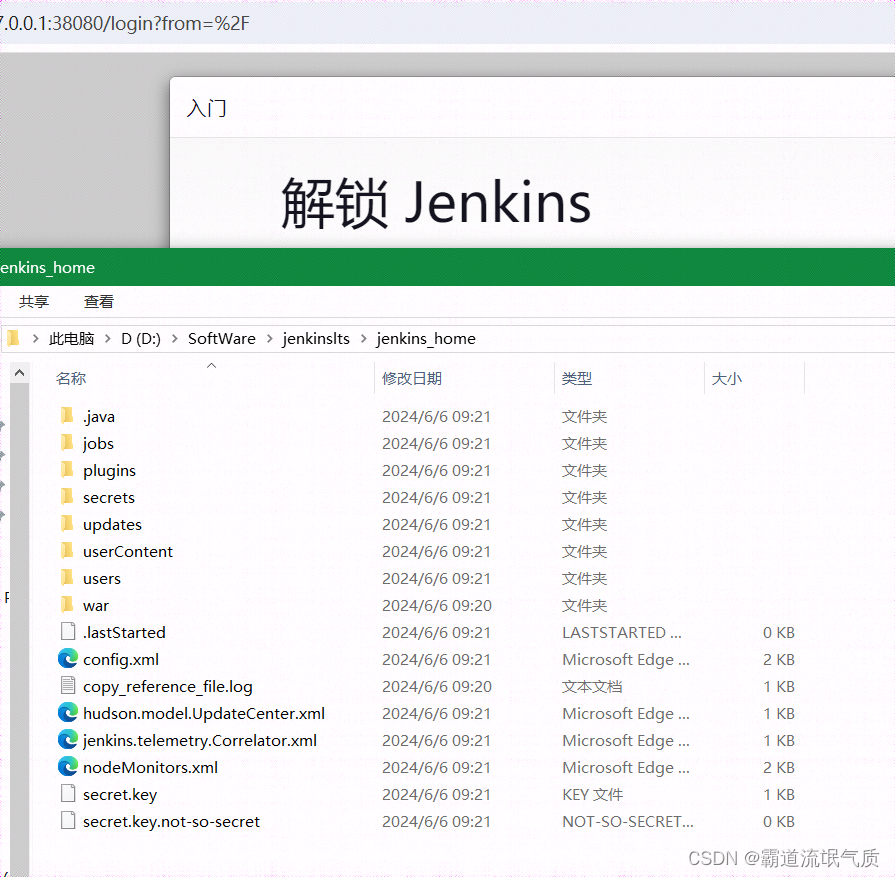Click the userContent folder icon
Image resolution: width=895 pixels, height=877 pixels.
pyautogui.click(x=68, y=551)
